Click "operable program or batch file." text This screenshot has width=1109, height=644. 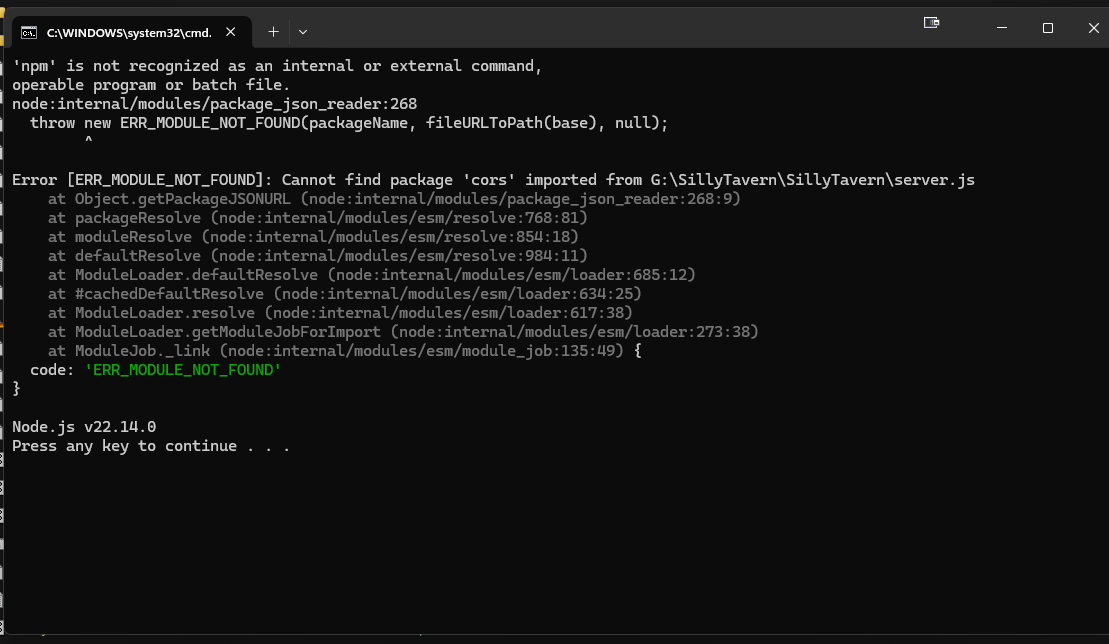click(x=151, y=85)
